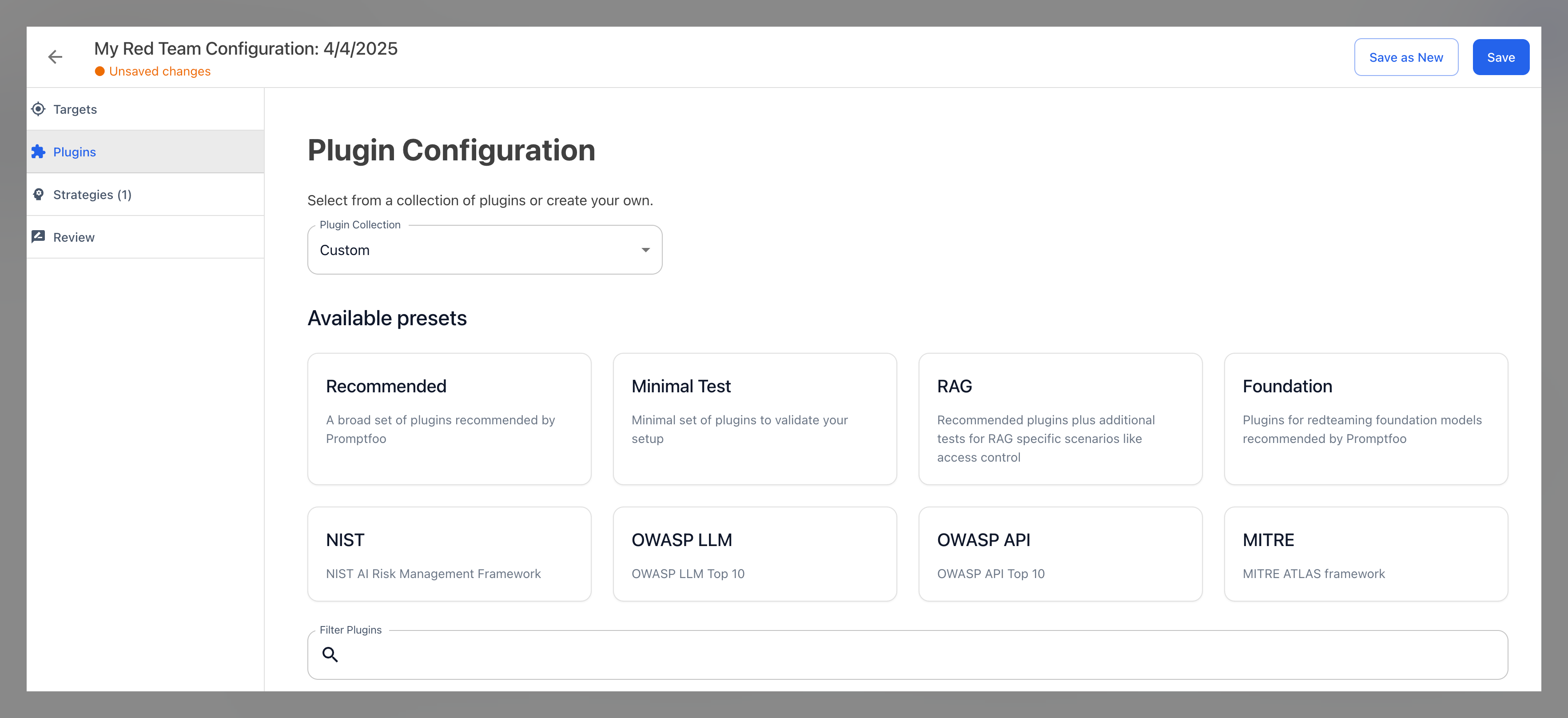Switch to the Strategies section
Image resolution: width=1568 pixels, height=718 pixels.
tap(92, 194)
